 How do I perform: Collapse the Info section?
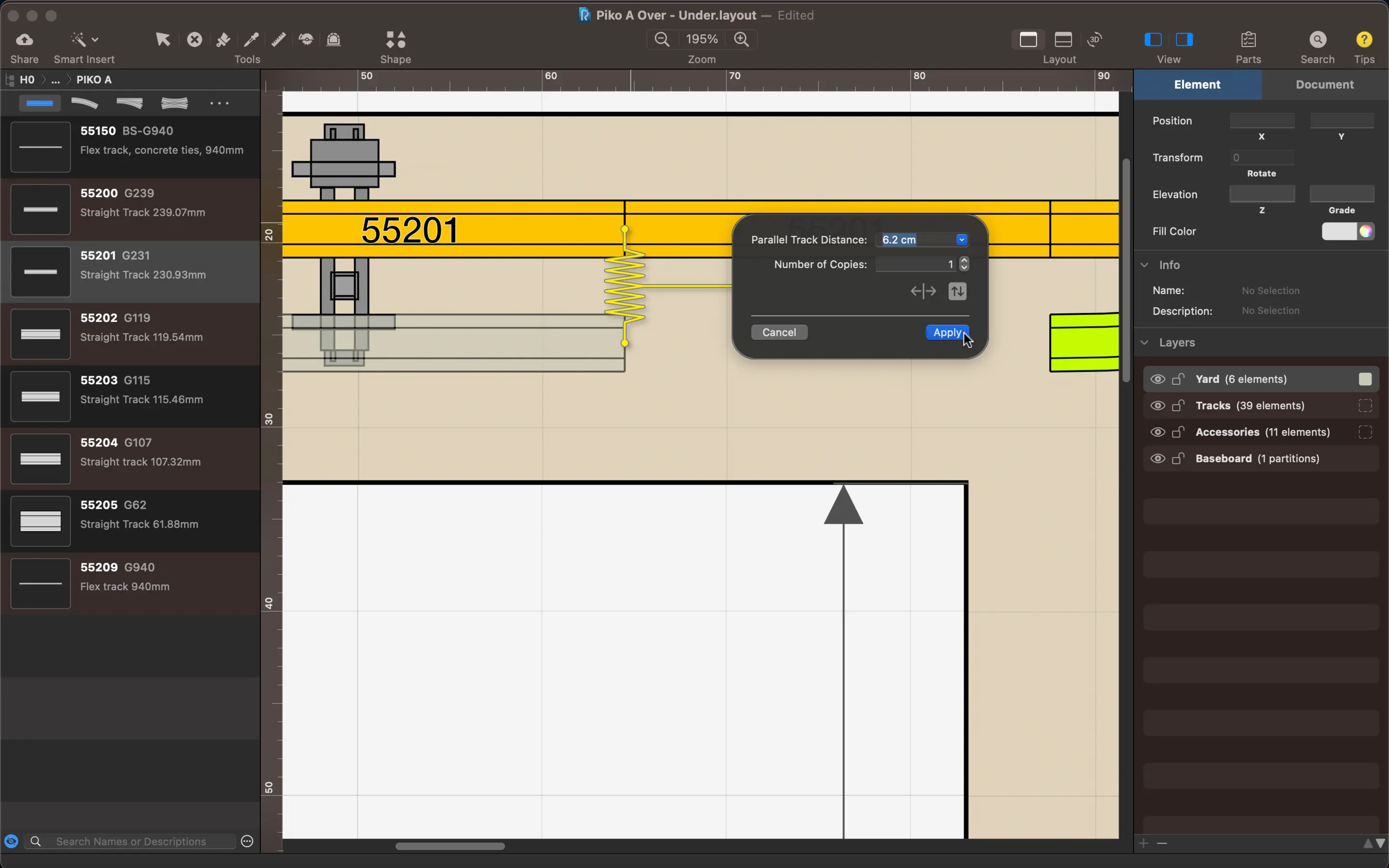[x=1144, y=265]
